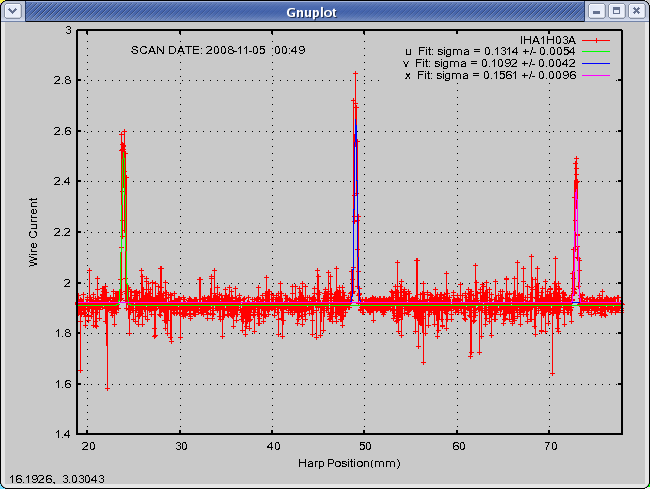Click the IHA1H03A legend entry

(x=548, y=40)
